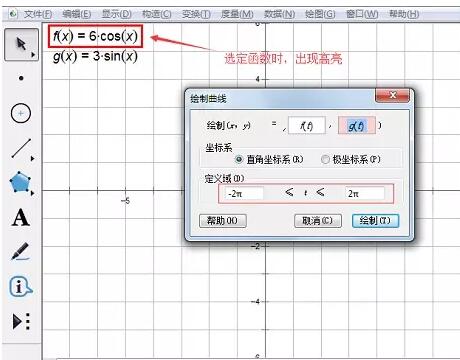The width and height of the screenshot is (460, 360).
Task: Click the -5 label on x-axis
Action: [x=125, y=201]
